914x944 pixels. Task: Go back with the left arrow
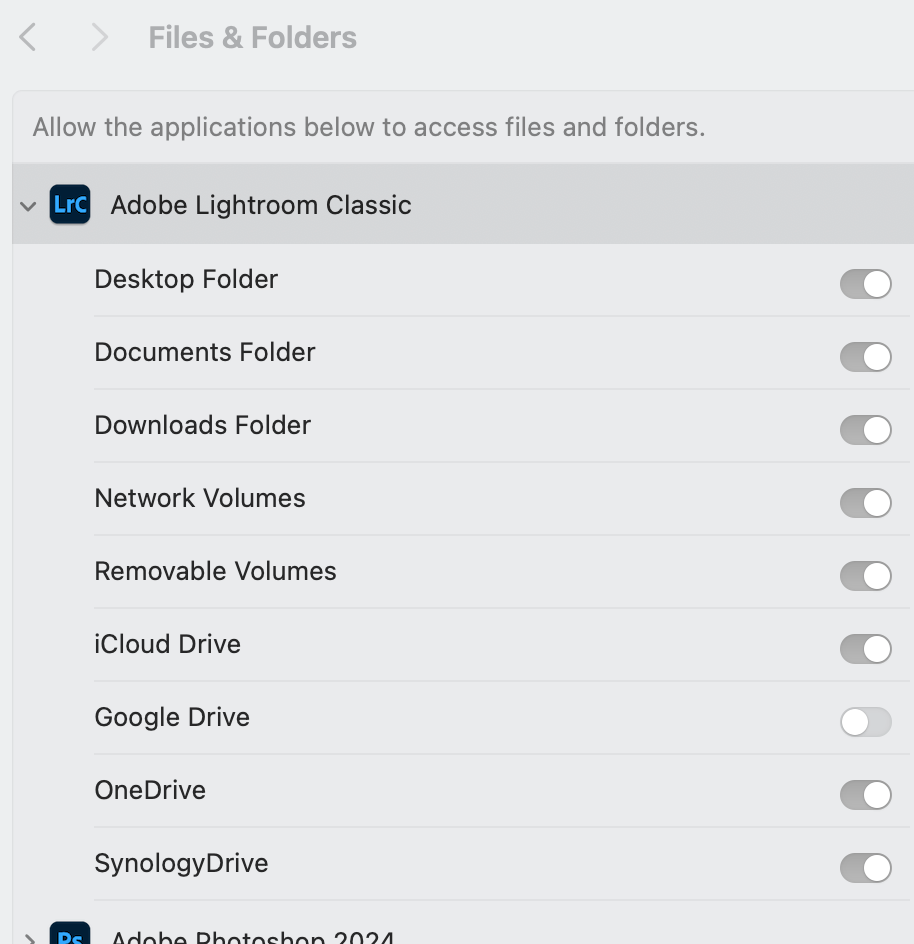point(28,38)
